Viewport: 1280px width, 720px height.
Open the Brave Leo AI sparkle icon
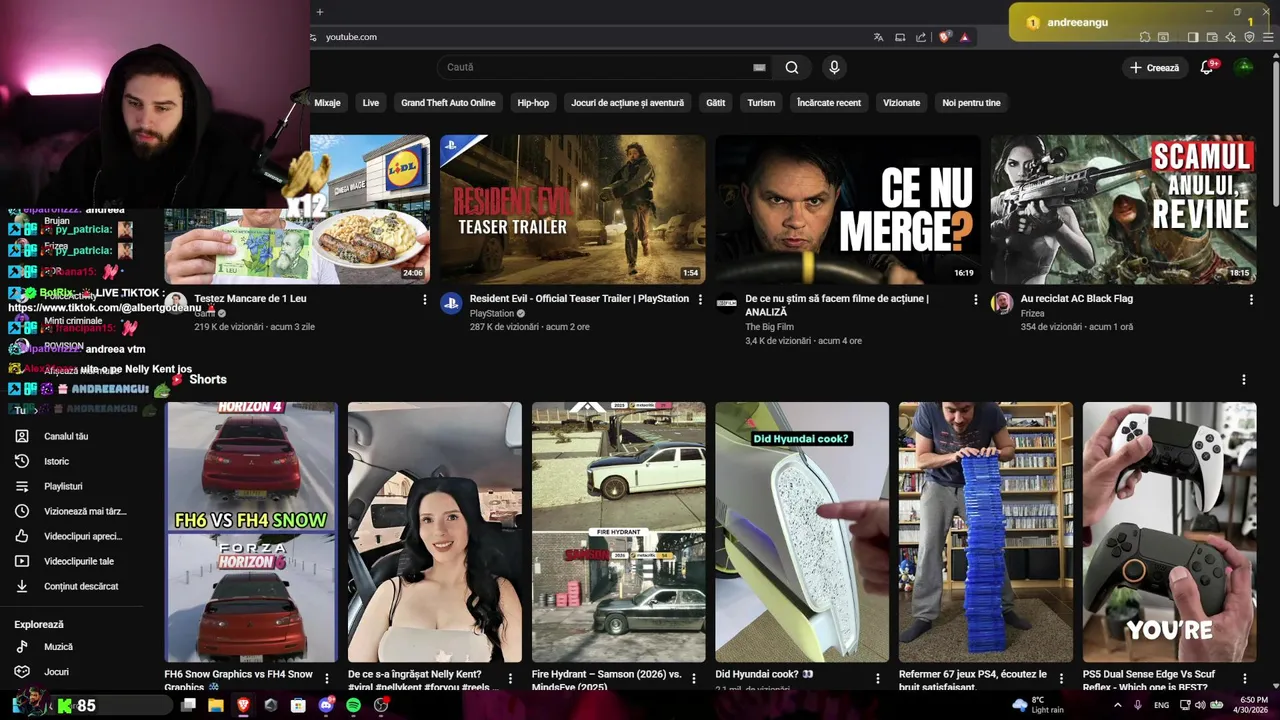[1230, 37]
